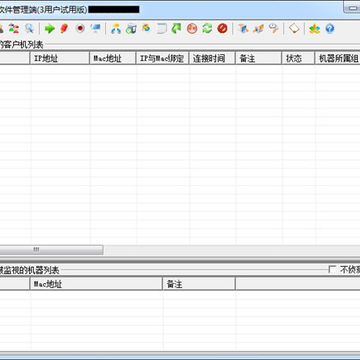The height and width of the screenshot is (360, 360).
Task: Click the yellow-green star icon
Action: point(314,29)
